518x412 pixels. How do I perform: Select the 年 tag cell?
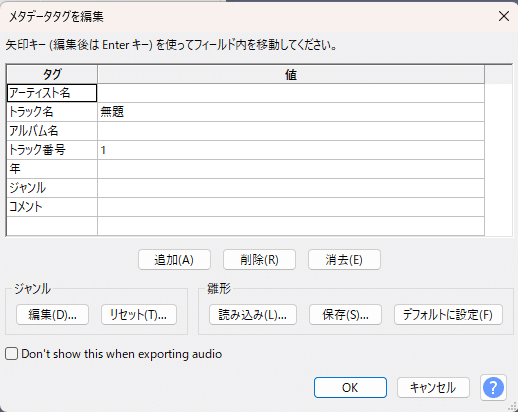click(52, 169)
